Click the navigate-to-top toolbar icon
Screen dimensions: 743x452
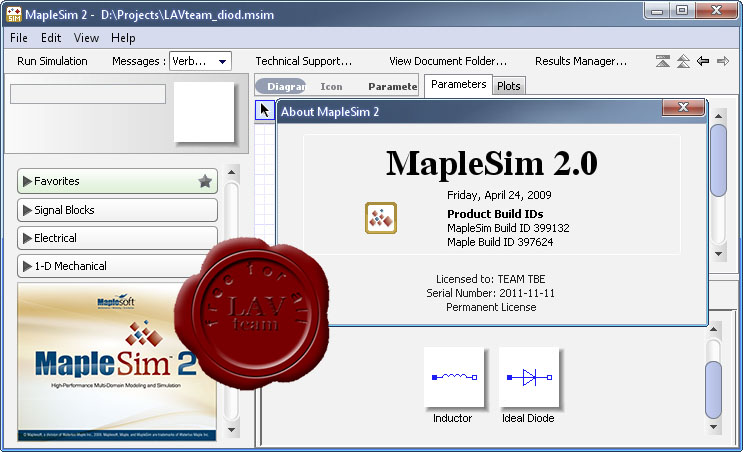click(663, 61)
